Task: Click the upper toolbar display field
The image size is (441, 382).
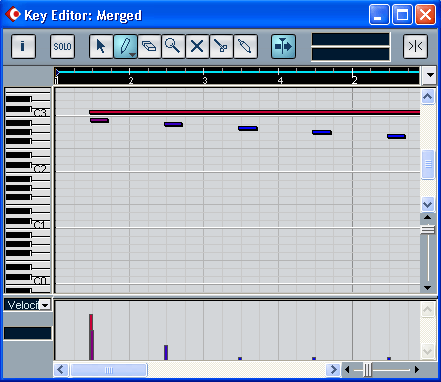Action: click(x=351, y=39)
